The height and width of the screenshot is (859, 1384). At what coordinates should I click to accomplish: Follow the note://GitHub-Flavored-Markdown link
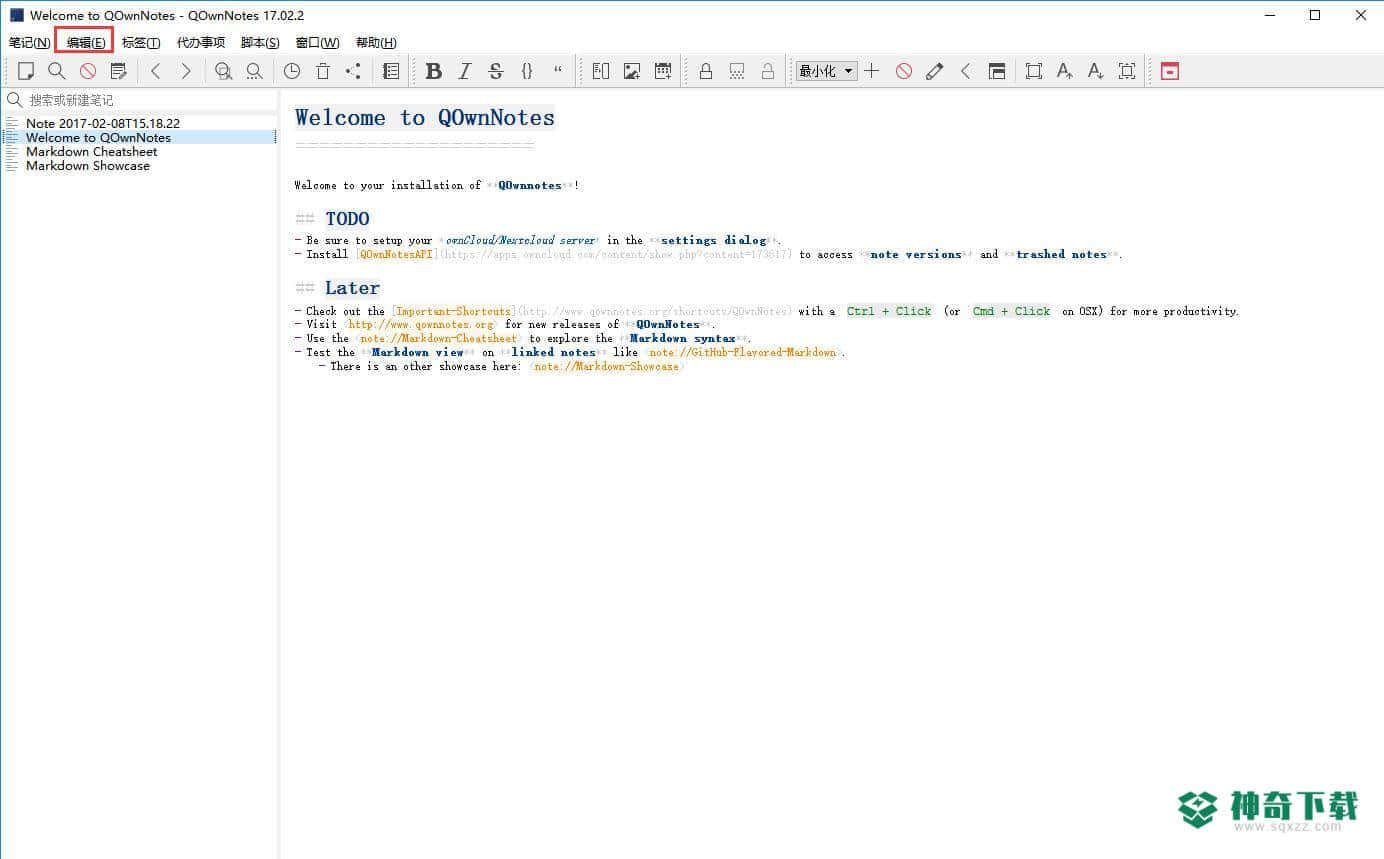(x=743, y=353)
